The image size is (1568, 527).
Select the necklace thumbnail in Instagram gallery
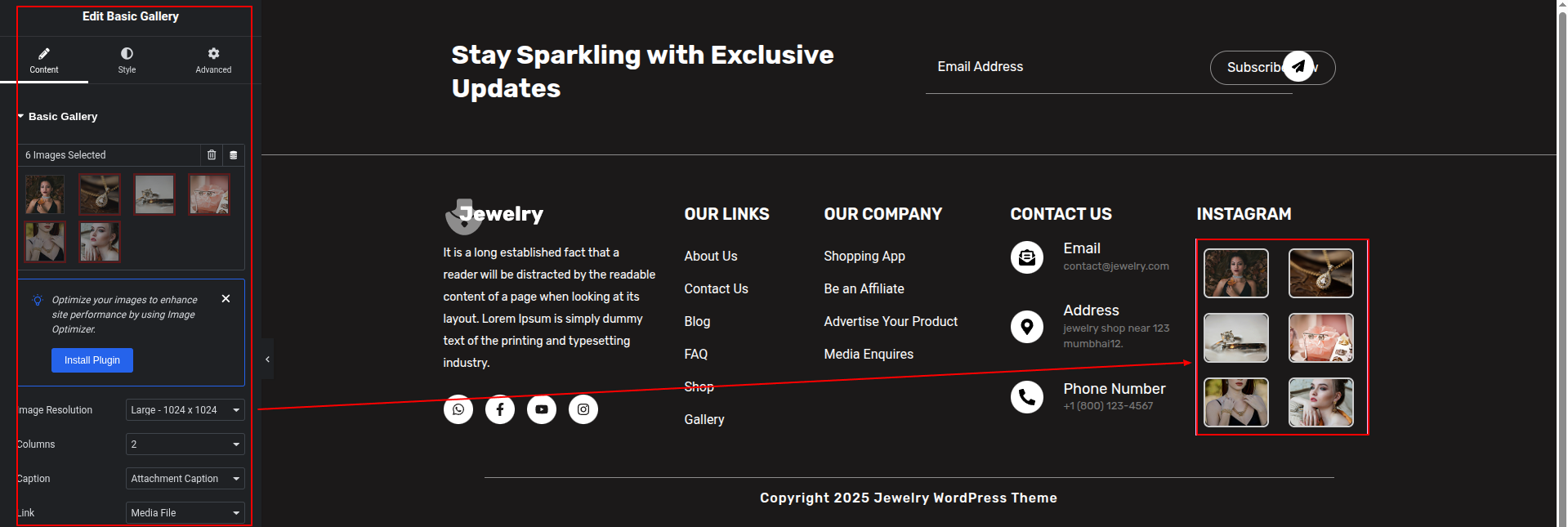tap(1320, 274)
